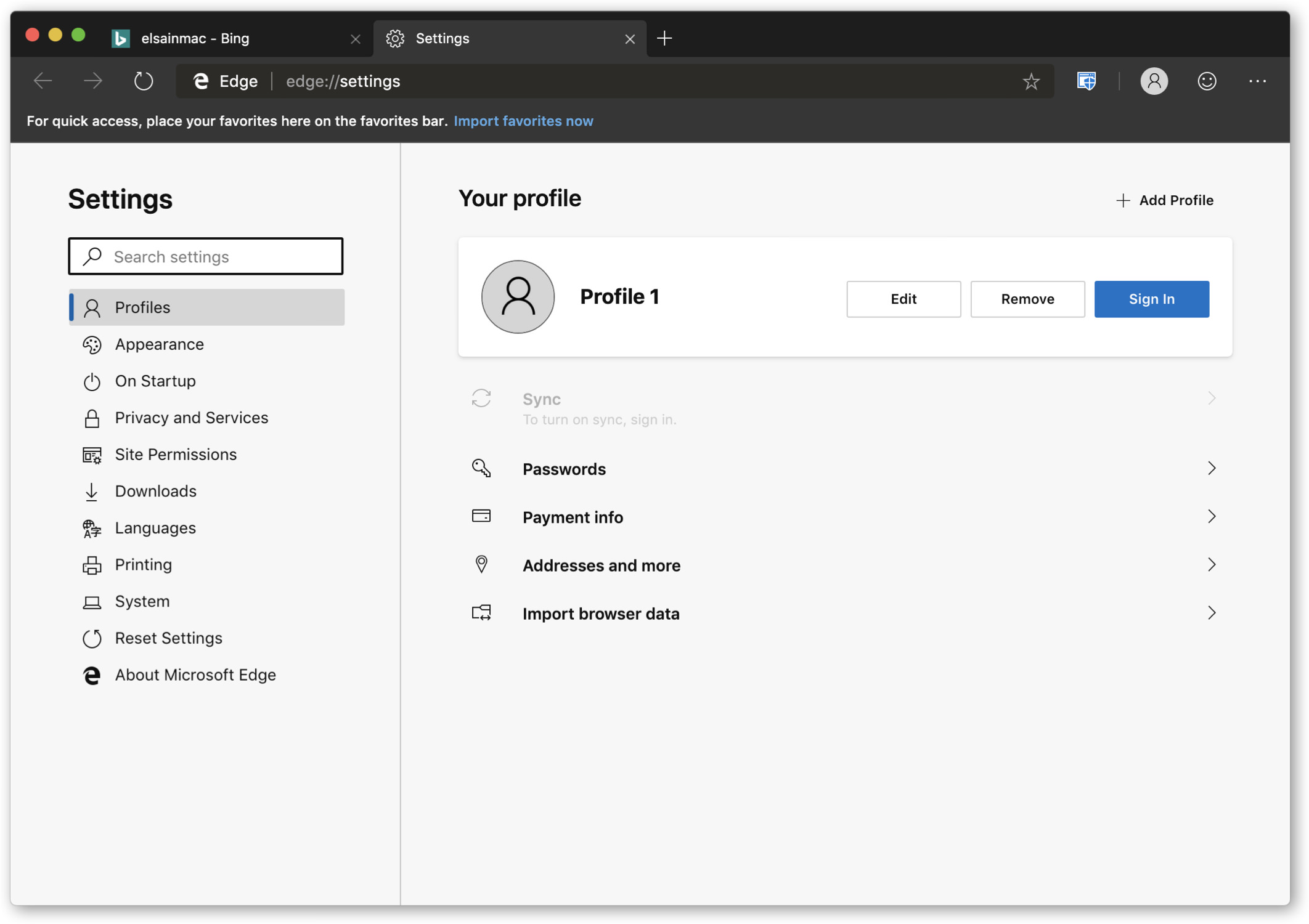Image resolution: width=1309 pixels, height=924 pixels.
Task: Open Privacy and Services section
Action: (191, 418)
